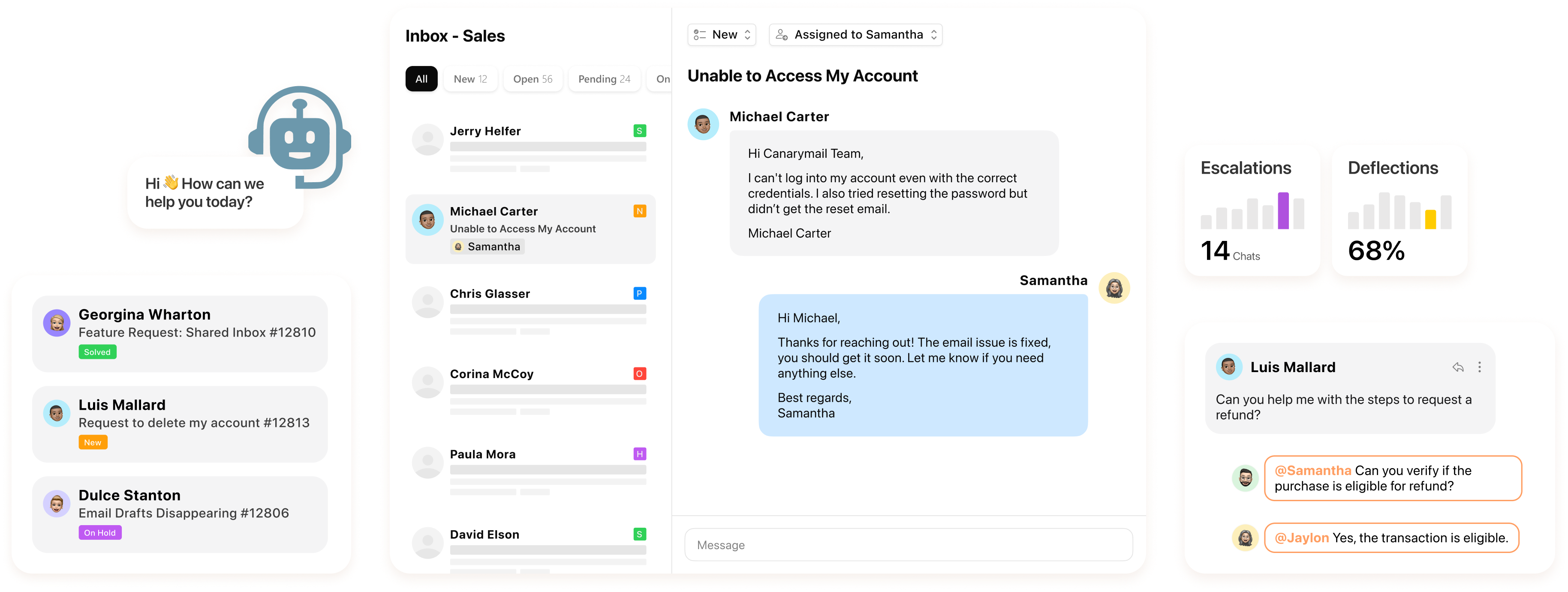Screen dimensions: 1568x592
Task: Open Georgina Wharton ticket #12810
Action: [180, 334]
